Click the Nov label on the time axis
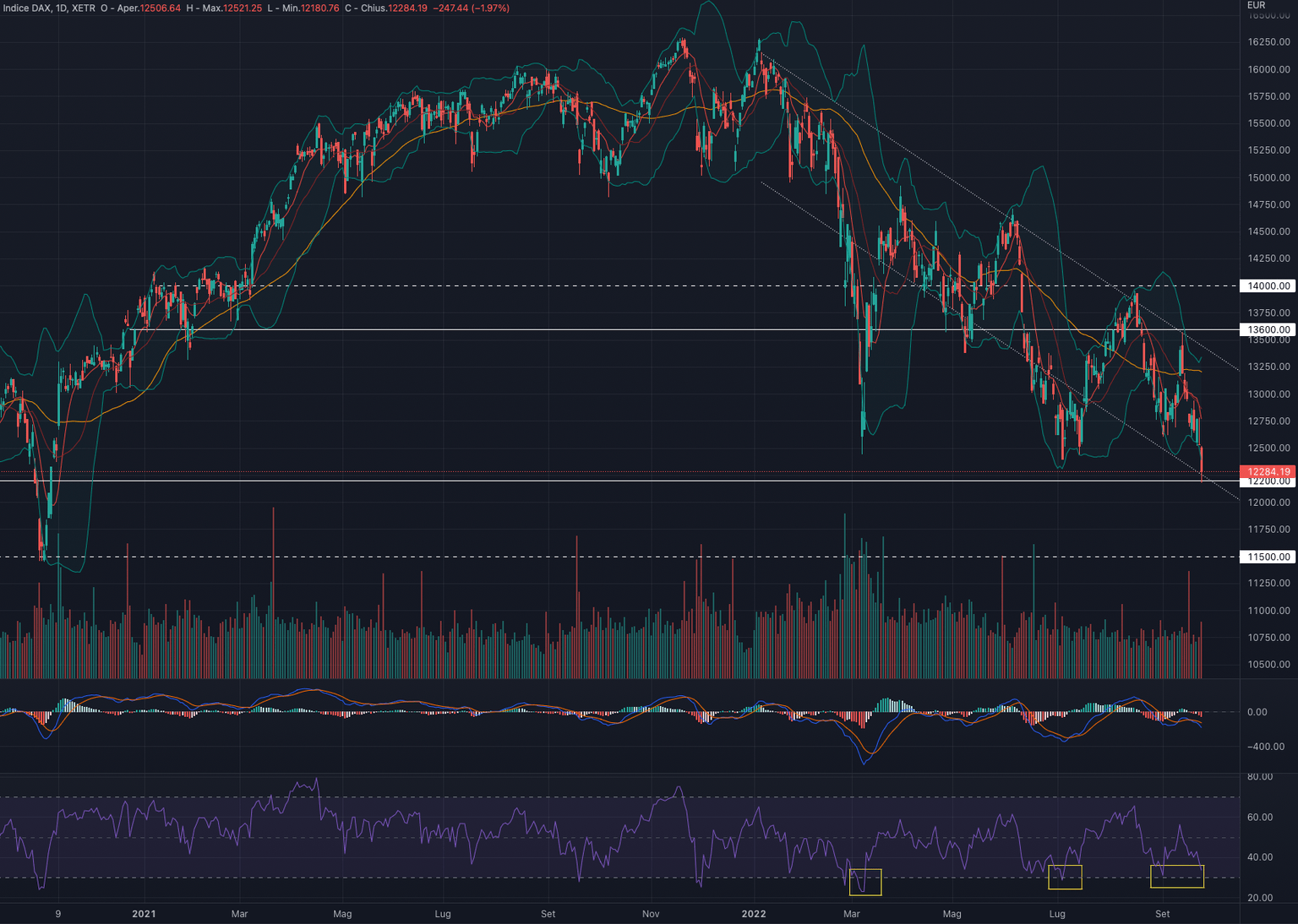This screenshot has height=924, width=1298. point(651,914)
